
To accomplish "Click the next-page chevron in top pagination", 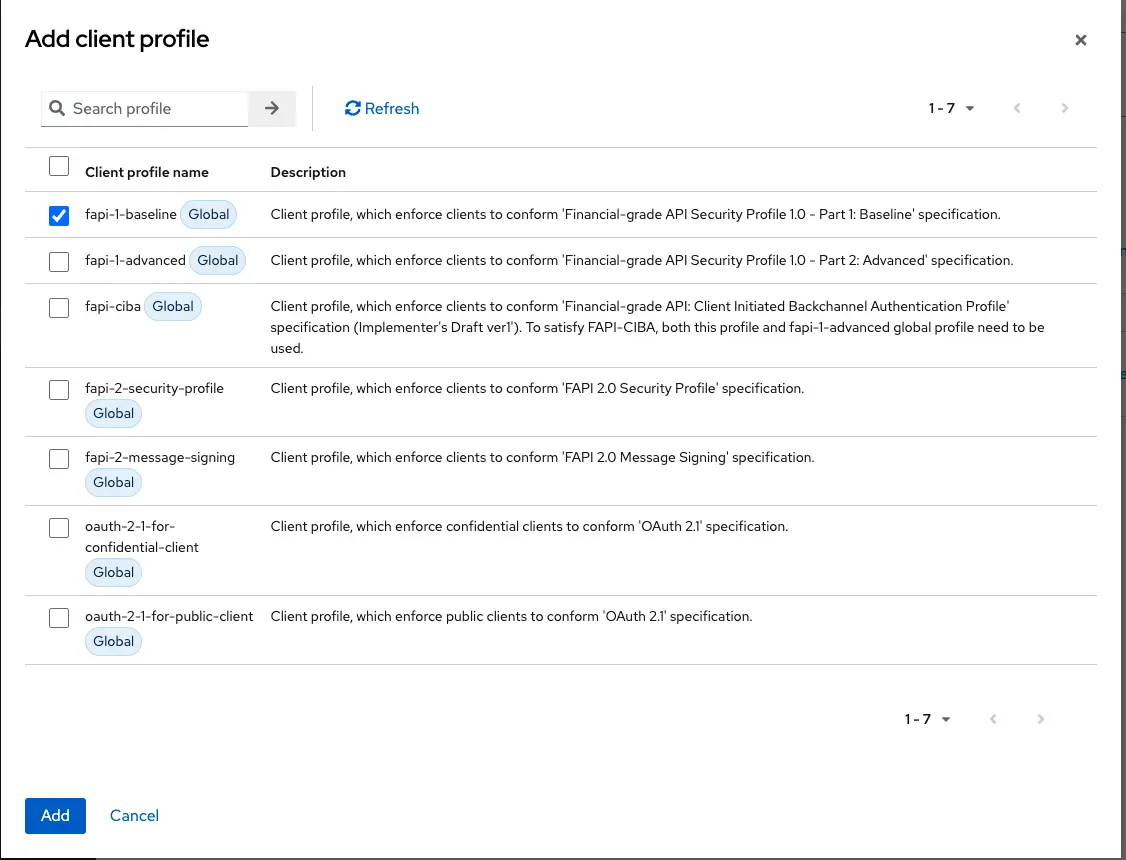I will [1065, 108].
